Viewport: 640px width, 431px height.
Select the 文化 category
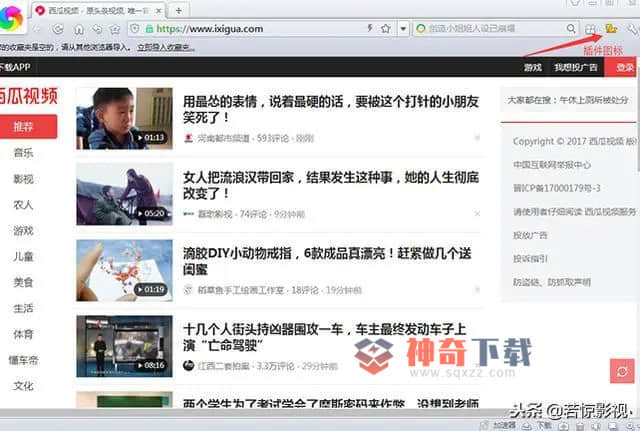23,386
